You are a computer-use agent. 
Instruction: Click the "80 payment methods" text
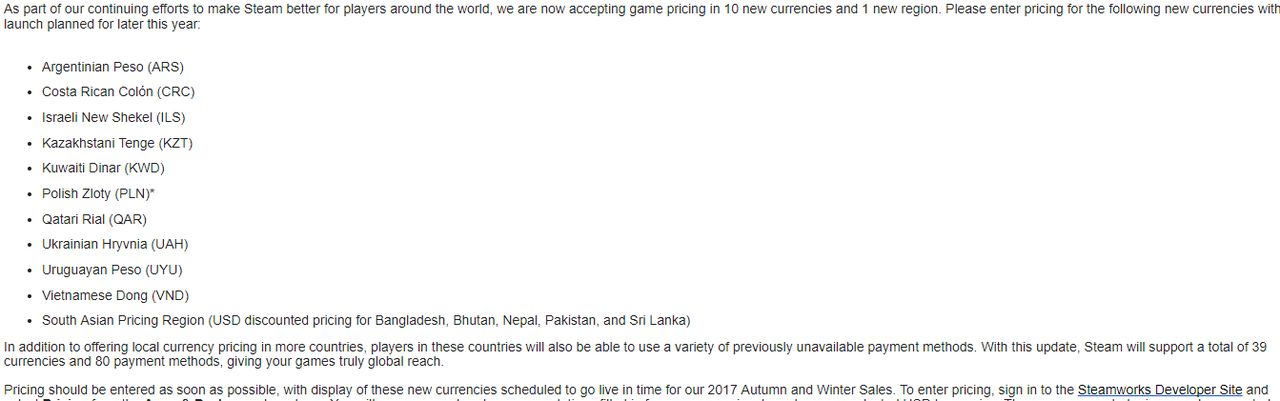[x=147, y=364]
